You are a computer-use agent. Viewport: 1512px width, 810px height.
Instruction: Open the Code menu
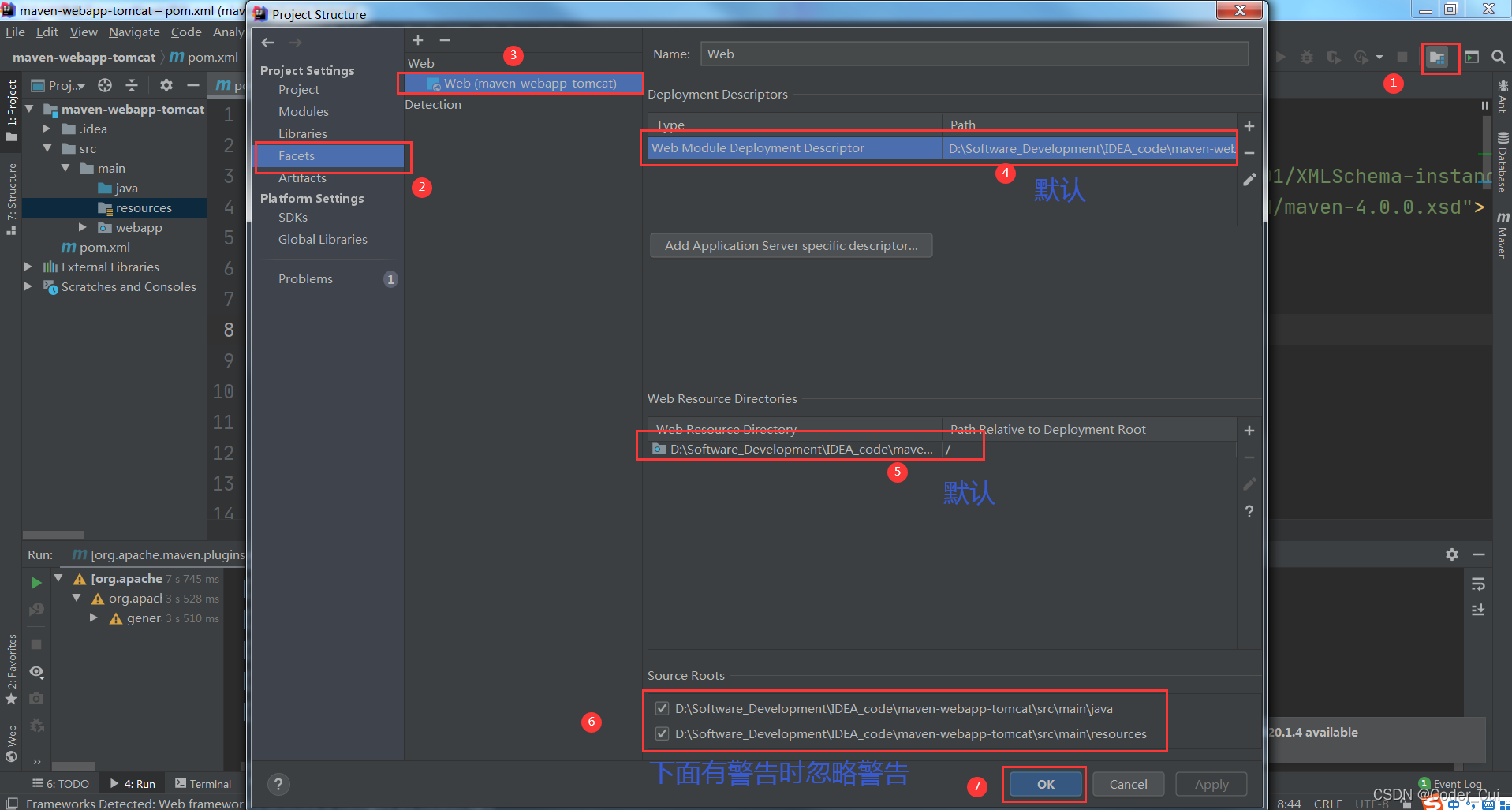pyautogui.click(x=186, y=32)
